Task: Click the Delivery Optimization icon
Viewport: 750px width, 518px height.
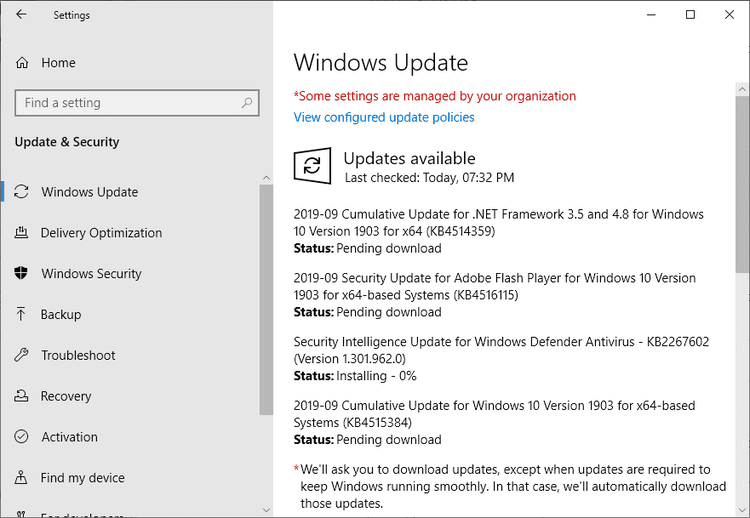Action: pos(21,232)
